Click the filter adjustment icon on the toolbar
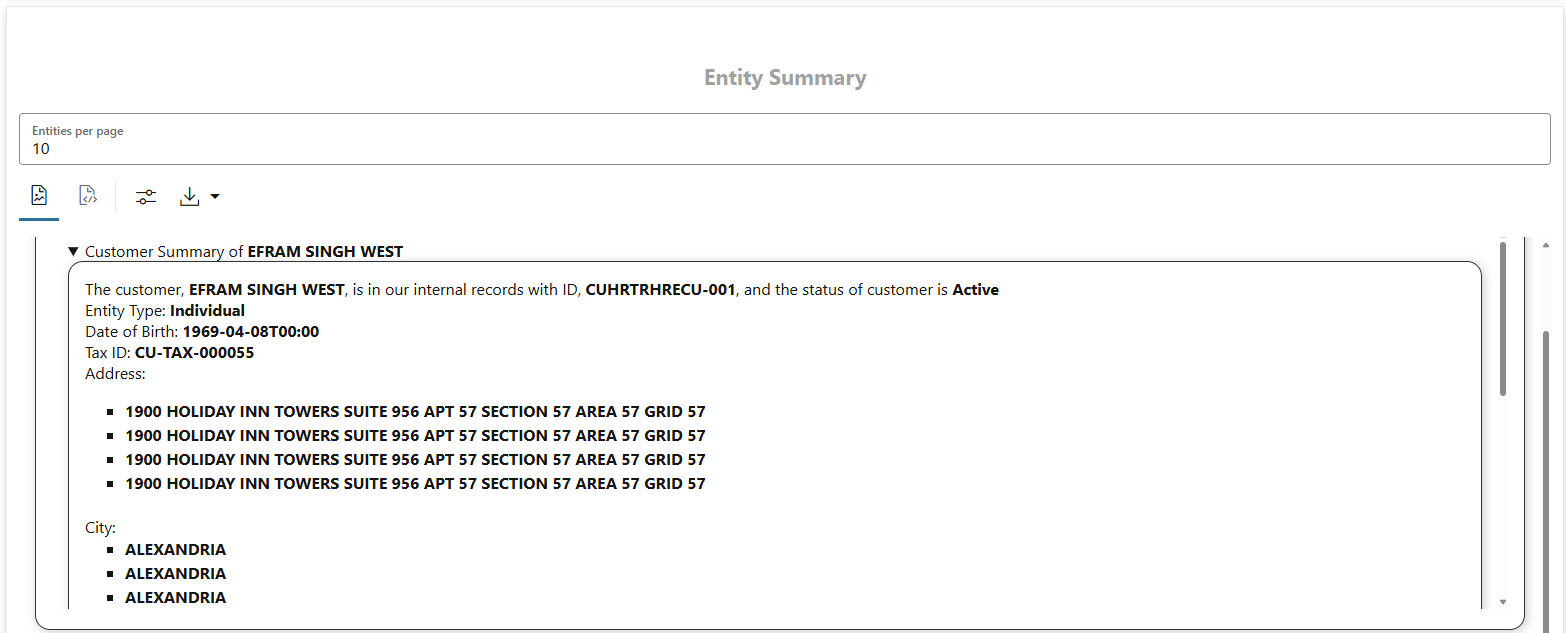The width and height of the screenshot is (1566, 633). point(145,196)
